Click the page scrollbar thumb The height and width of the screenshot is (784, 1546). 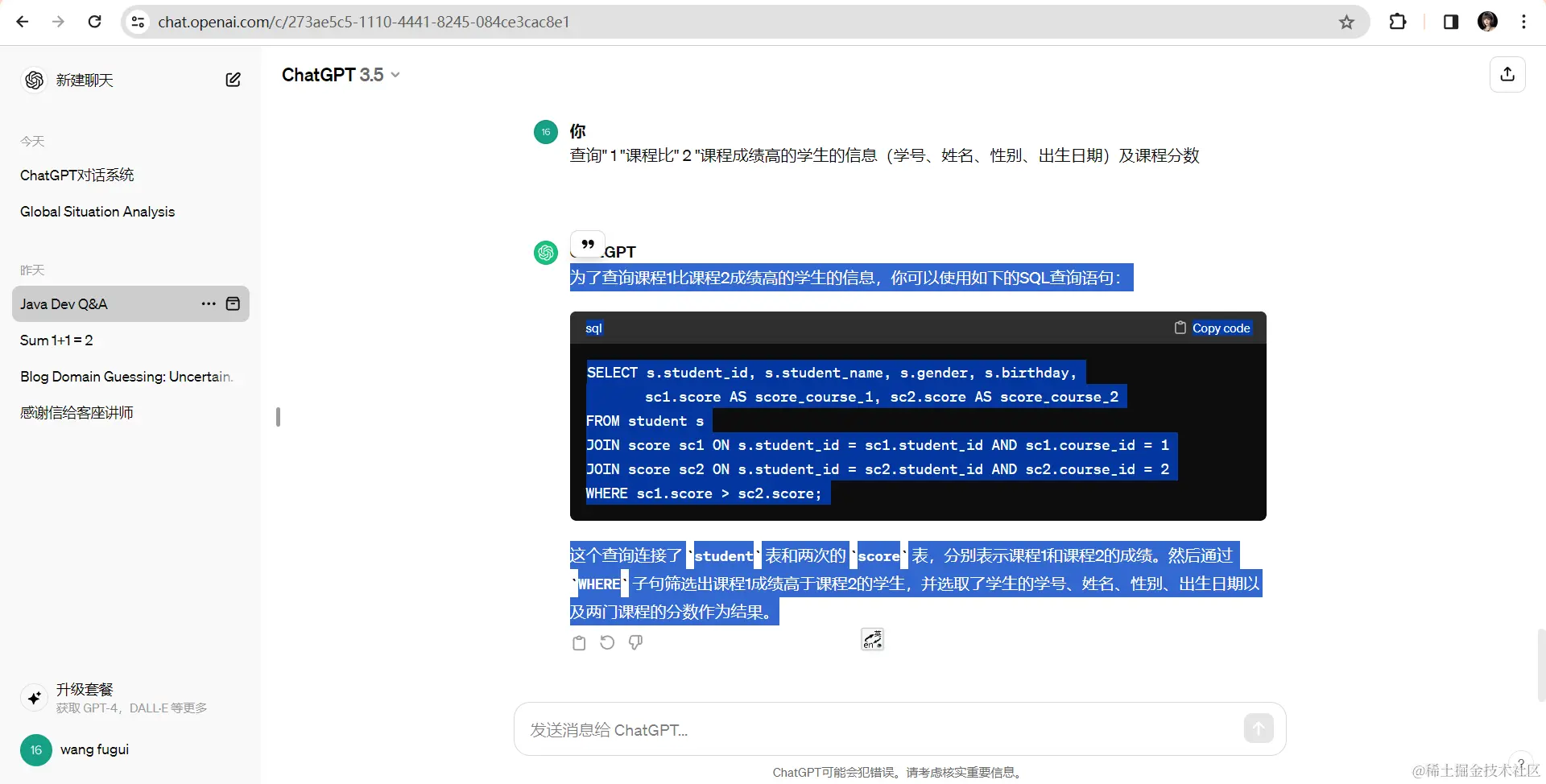[1540, 665]
